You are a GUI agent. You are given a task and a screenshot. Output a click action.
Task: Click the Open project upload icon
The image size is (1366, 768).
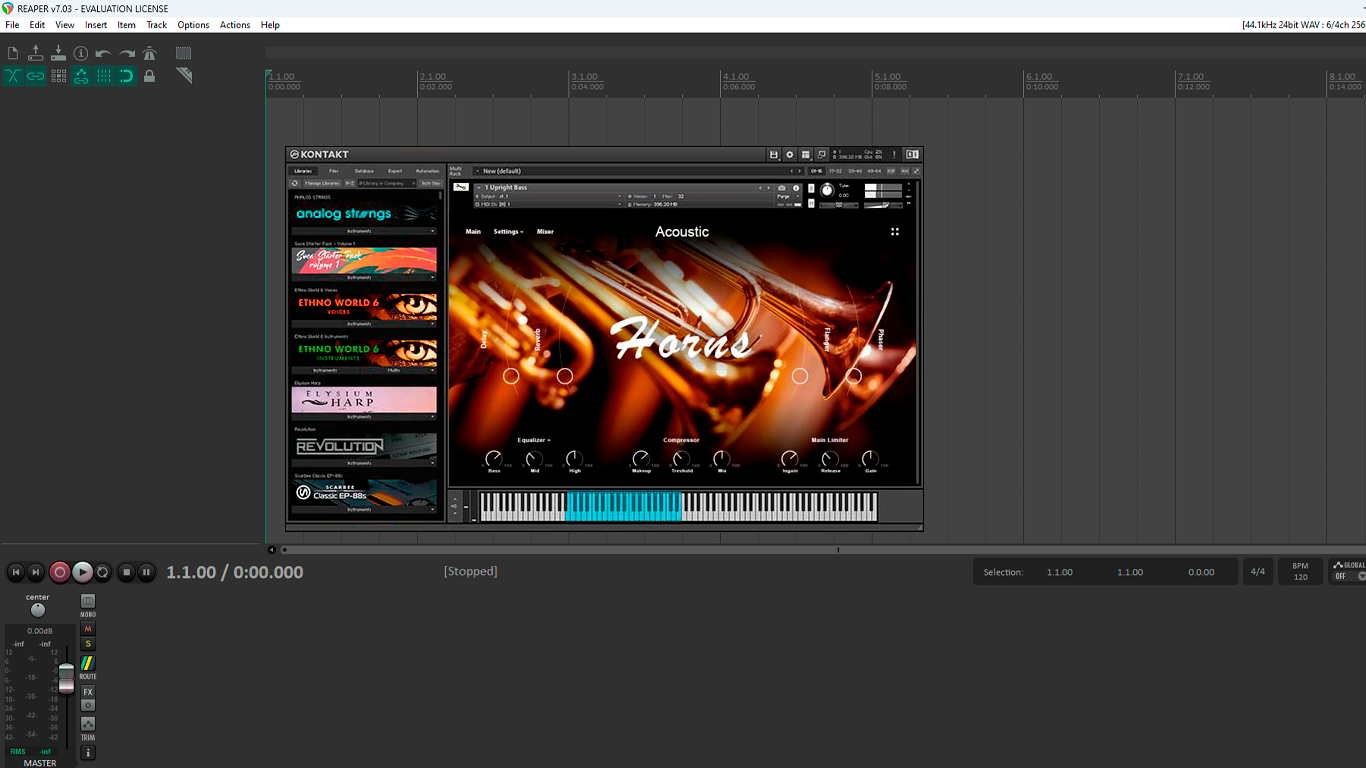pyautogui.click(x=36, y=53)
